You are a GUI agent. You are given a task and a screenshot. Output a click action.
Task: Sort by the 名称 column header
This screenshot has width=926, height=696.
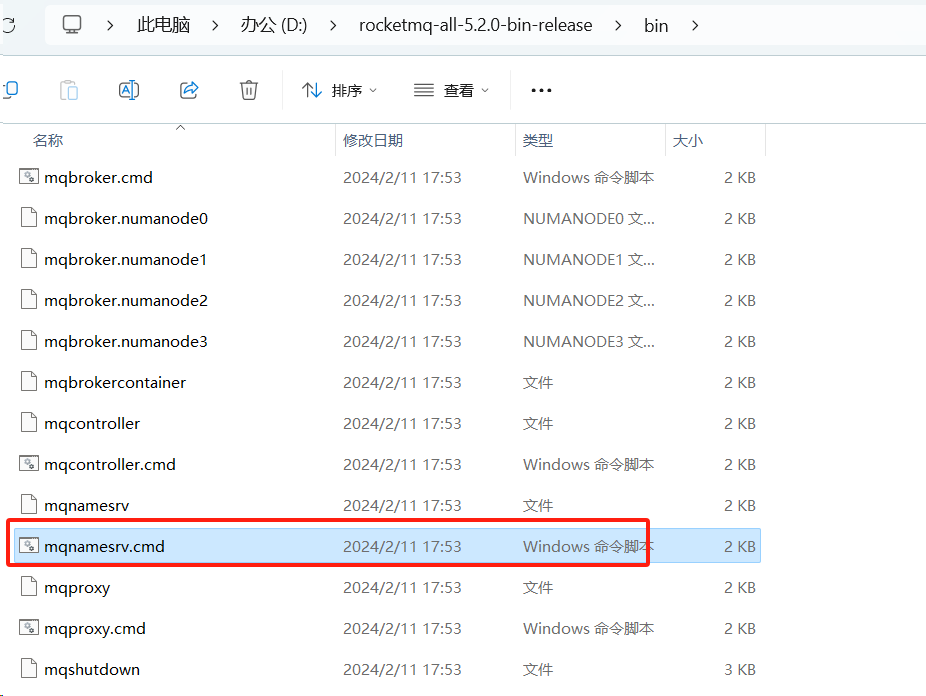coord(48,140)
